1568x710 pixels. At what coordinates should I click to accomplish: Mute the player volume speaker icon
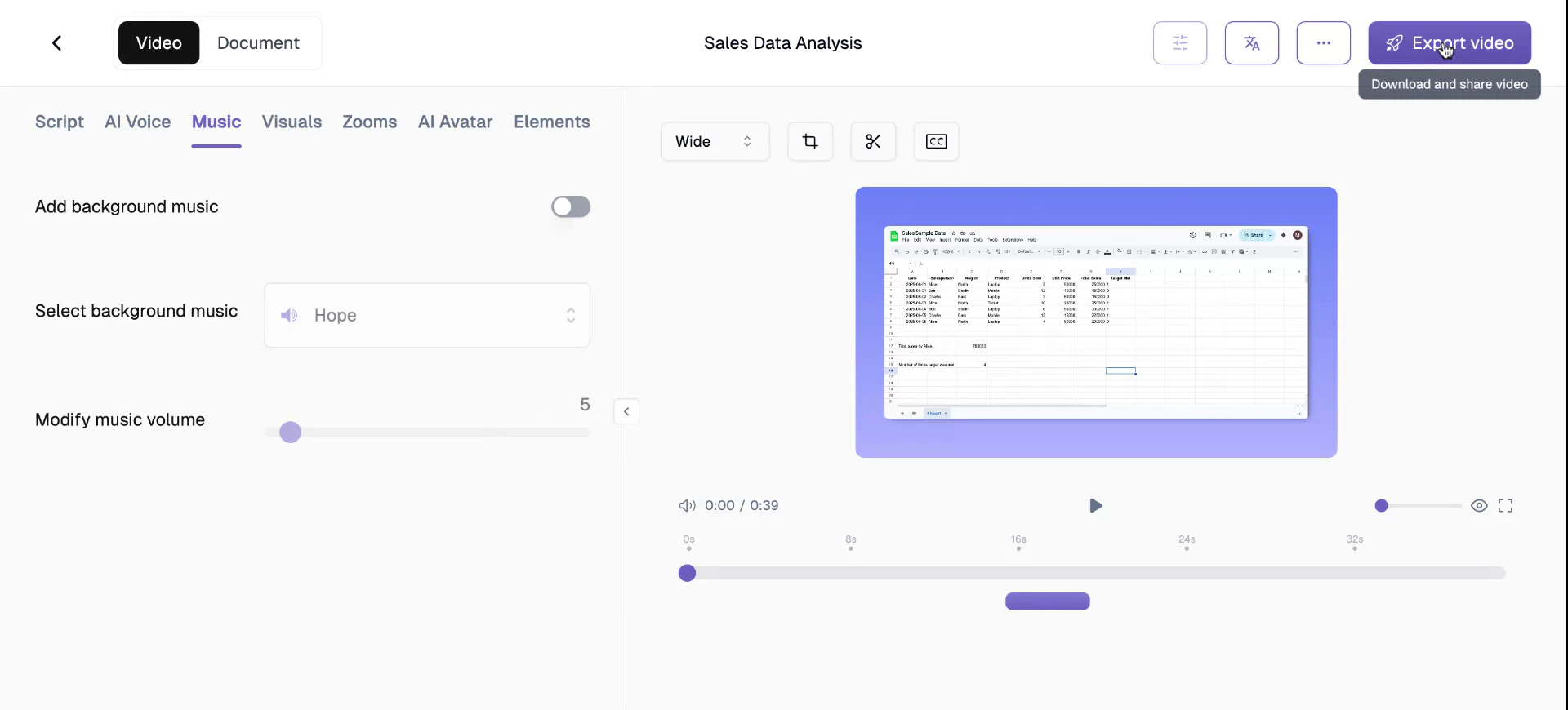tap(687, 506)
